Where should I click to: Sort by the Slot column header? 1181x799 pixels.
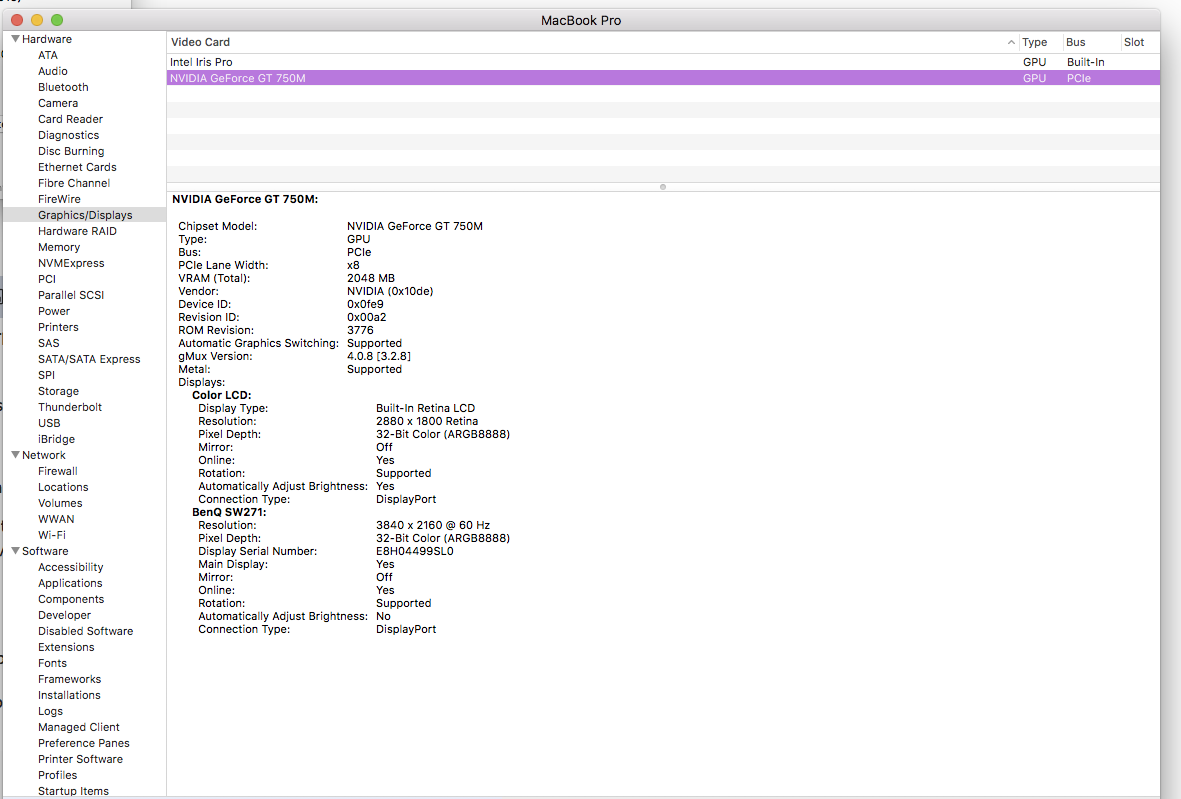coord(1134,42)
